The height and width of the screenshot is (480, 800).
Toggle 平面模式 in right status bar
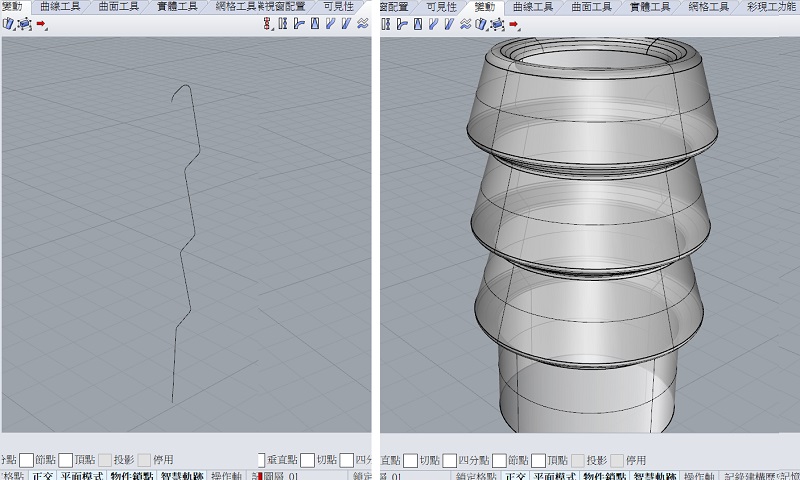(x=555, y=476)
